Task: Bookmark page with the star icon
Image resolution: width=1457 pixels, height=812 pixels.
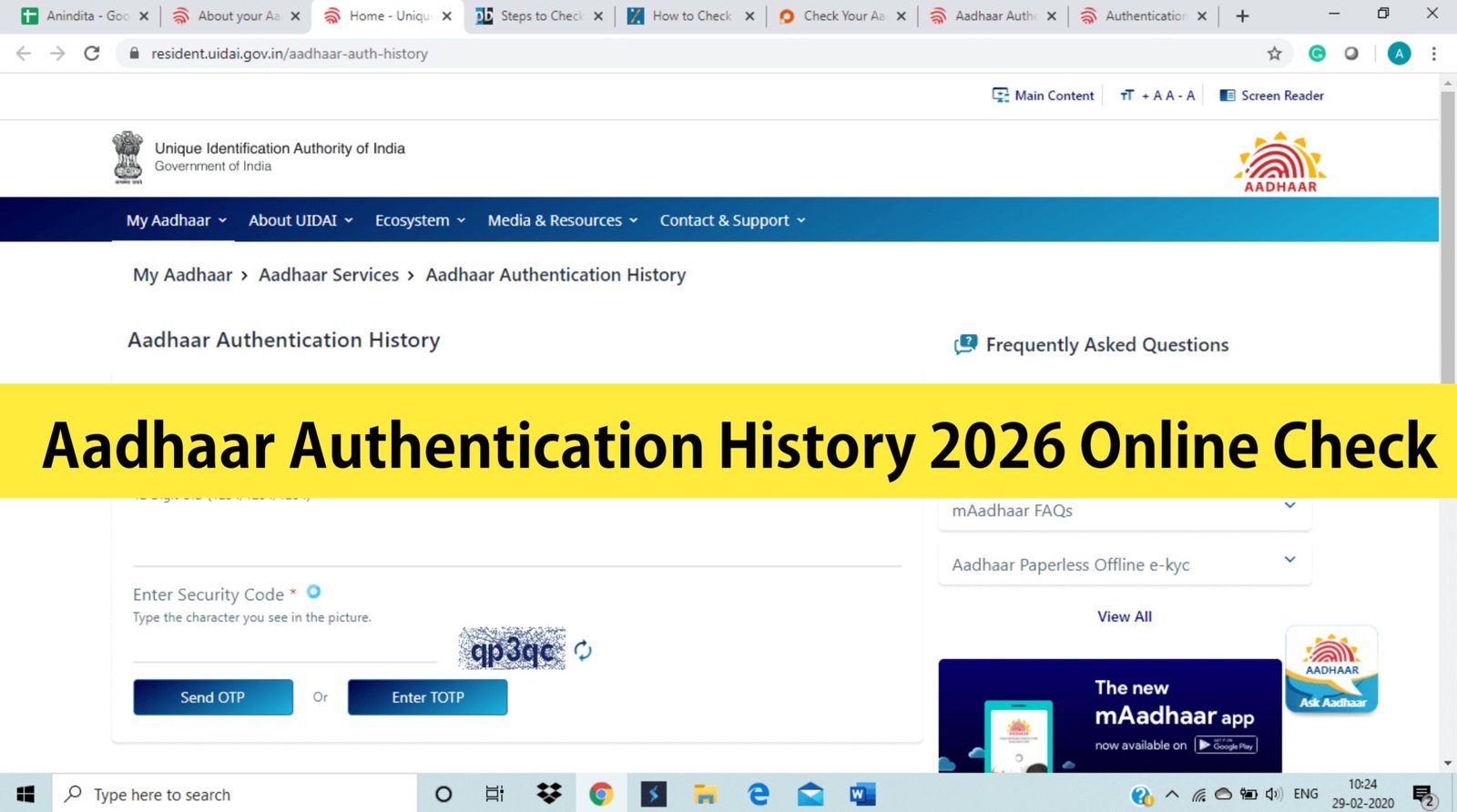Action: click(x=1274, y=54)
